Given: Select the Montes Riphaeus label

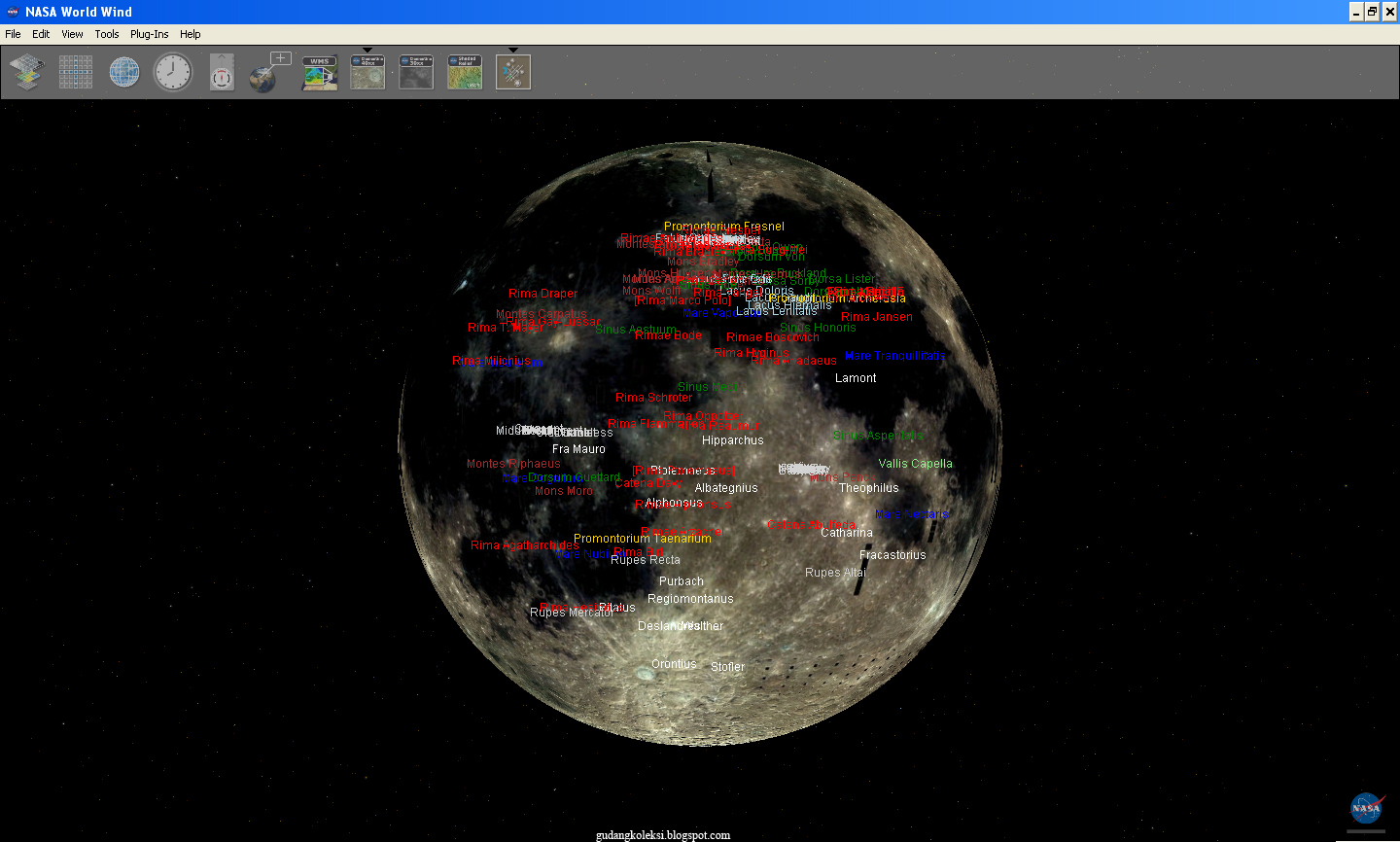Looking at the screenshot, I should [x=513, y=464].
